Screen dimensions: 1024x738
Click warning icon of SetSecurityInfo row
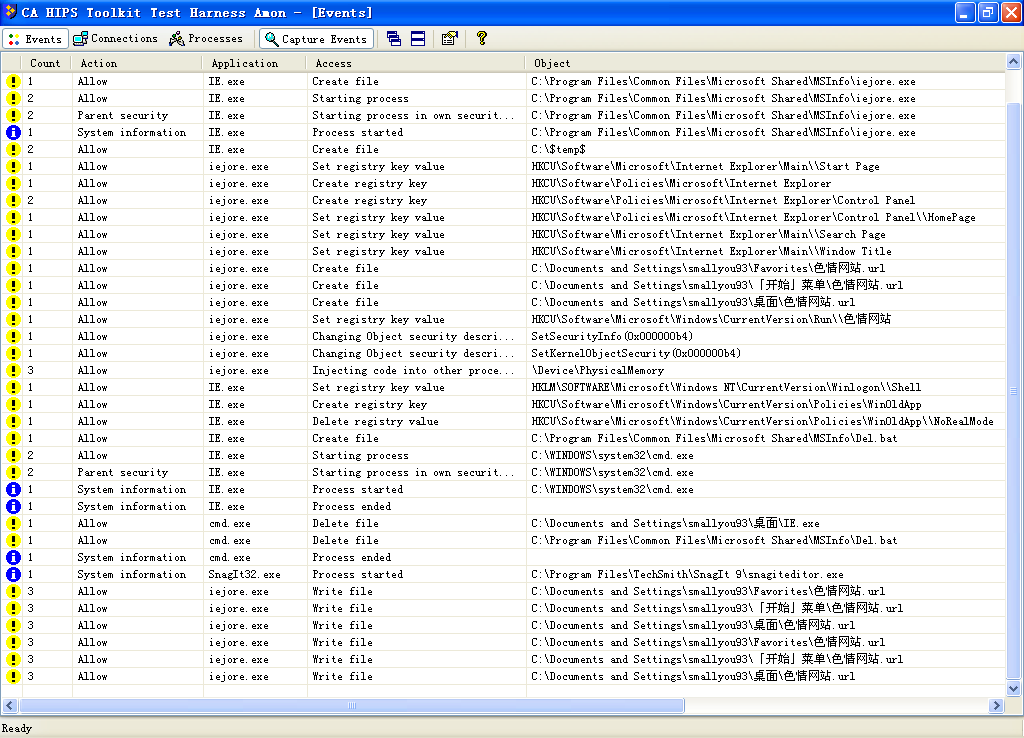(13, 336)
